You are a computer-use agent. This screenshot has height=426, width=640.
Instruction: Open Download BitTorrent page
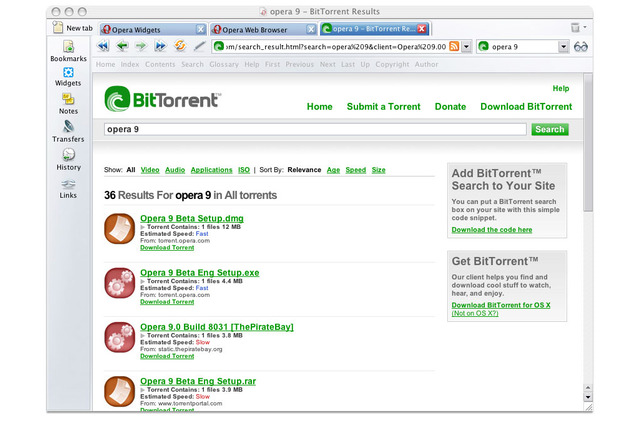click(x=526, y=106)
